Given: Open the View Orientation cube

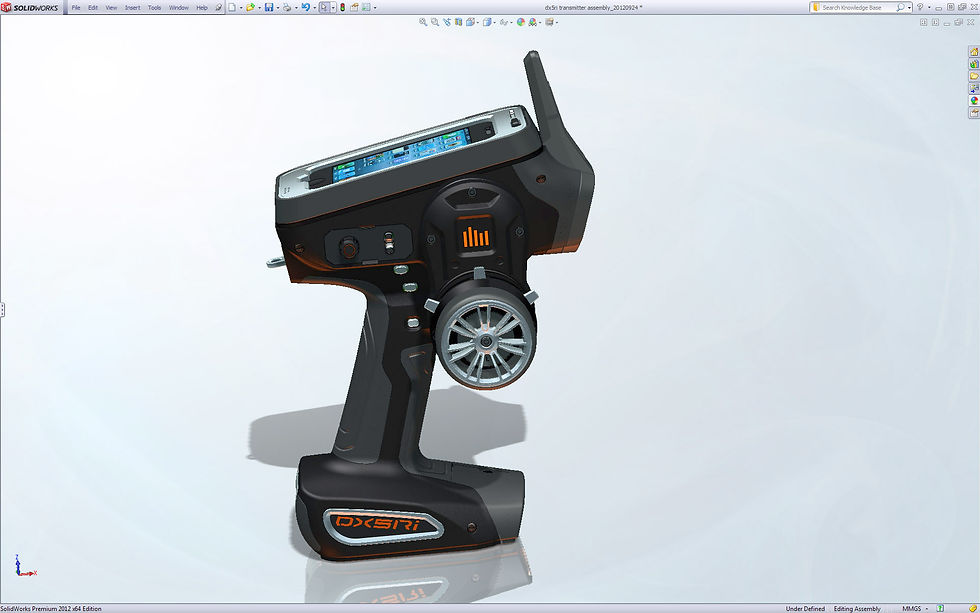Looking at the screenshot, I should coord(471,22).
